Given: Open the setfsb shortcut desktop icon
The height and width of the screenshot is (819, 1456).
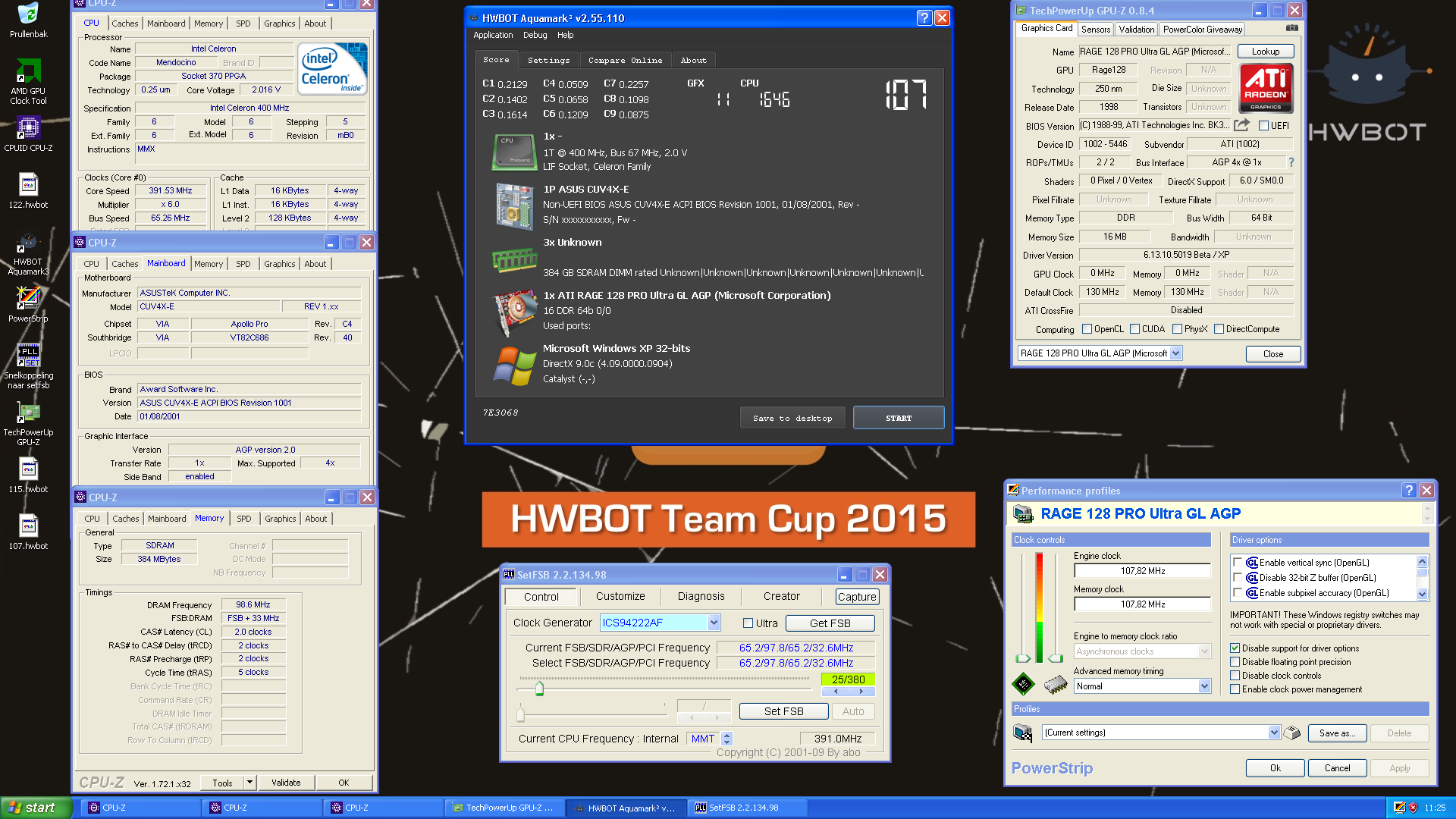Looking at the screenshot, I should [28, 366].
